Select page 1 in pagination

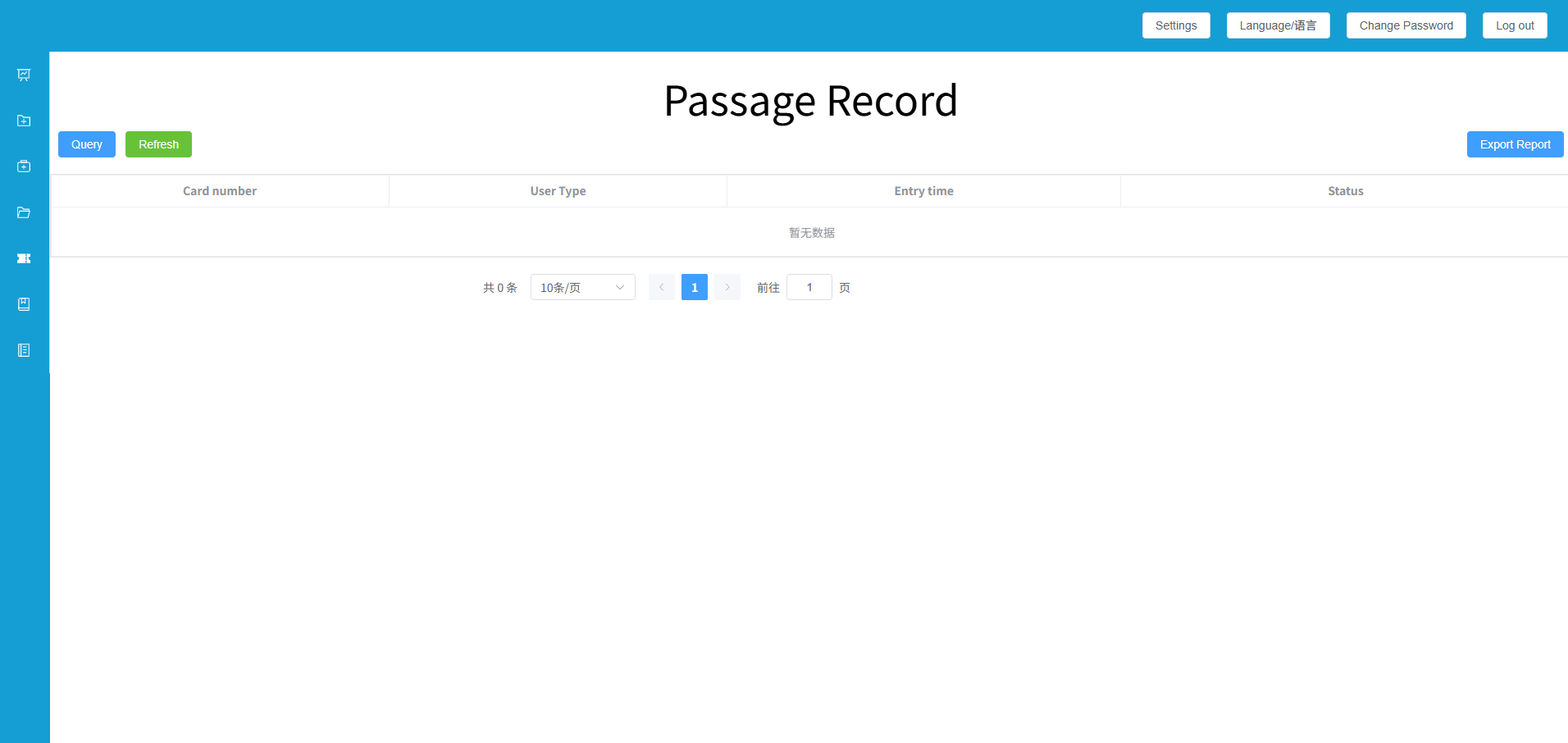(x=694, y=287)
